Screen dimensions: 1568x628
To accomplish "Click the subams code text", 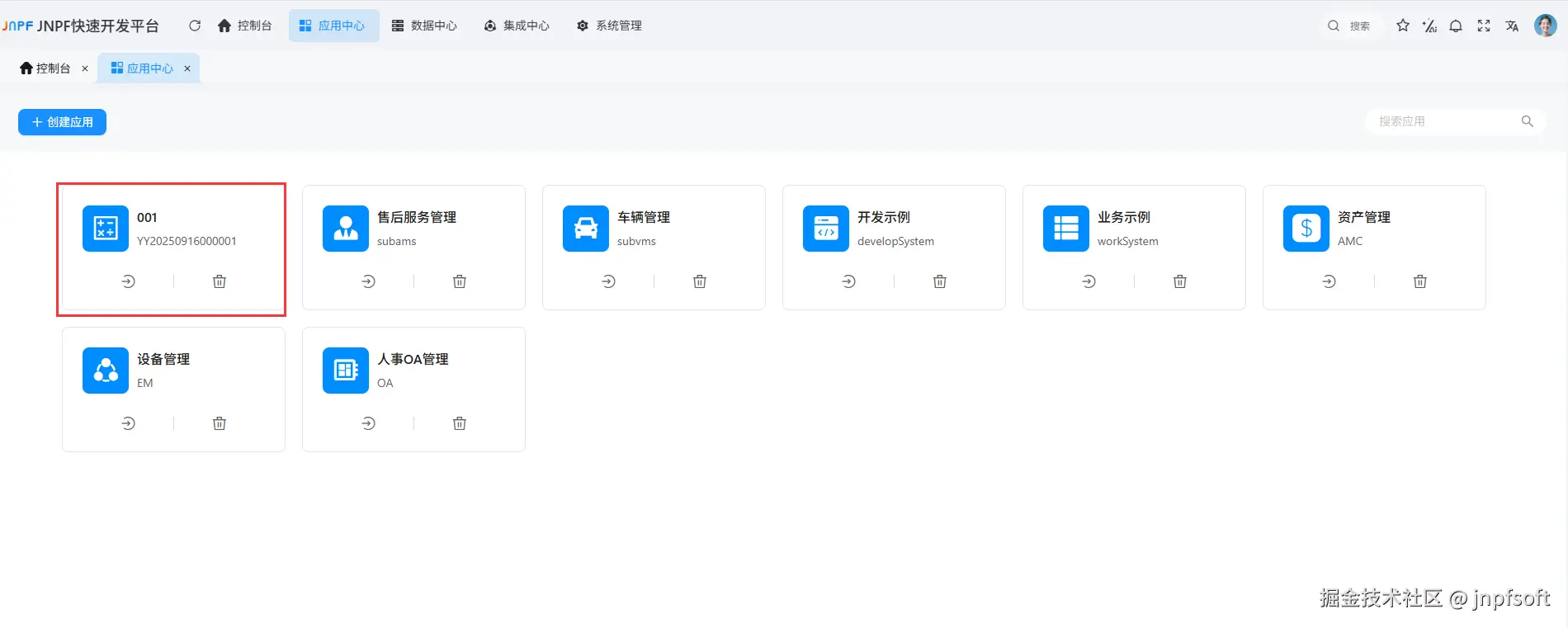I will 397,241.
